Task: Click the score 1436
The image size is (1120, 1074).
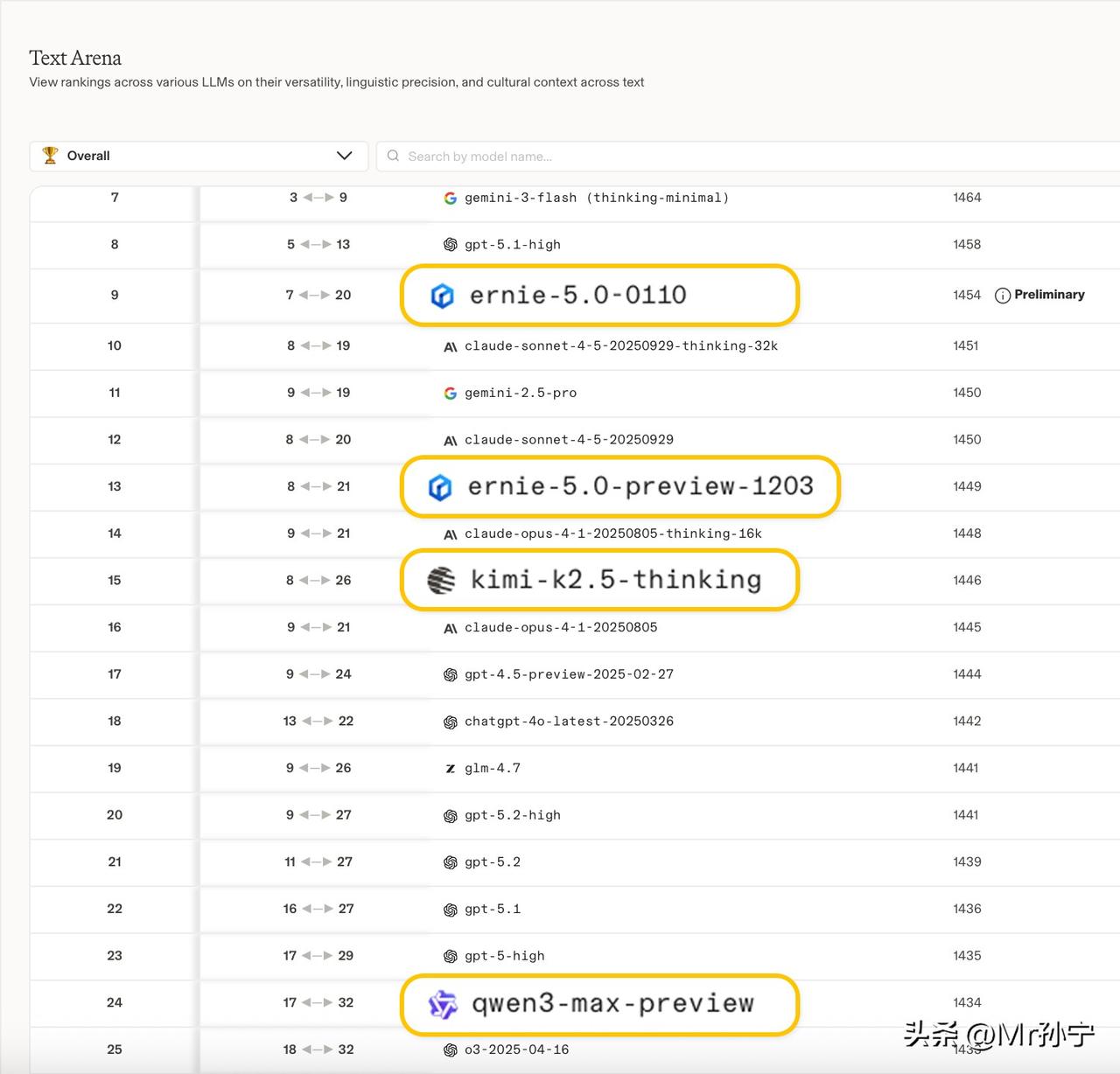Action: coord(967,909)
